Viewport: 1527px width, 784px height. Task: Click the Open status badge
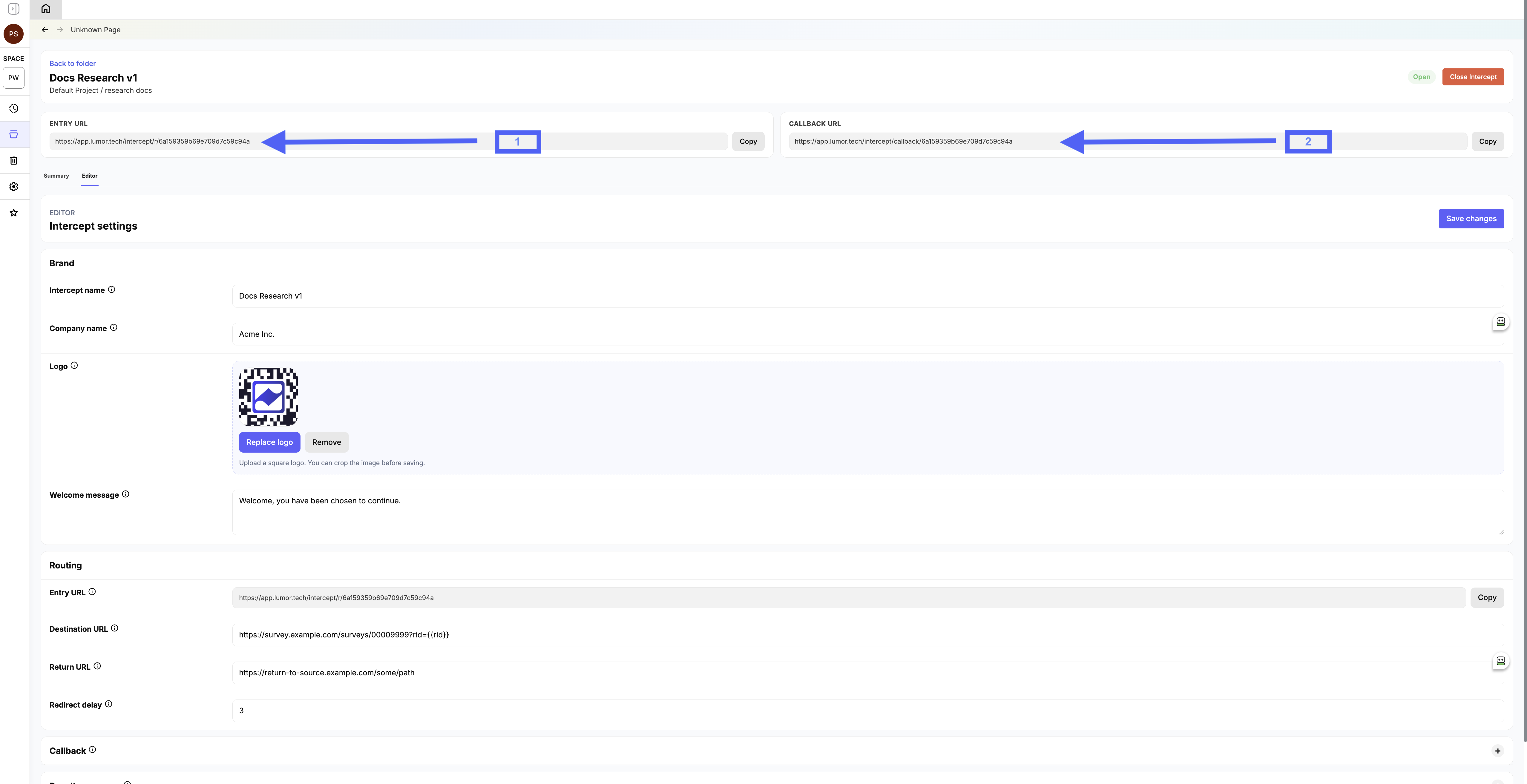pos(1421,77)
